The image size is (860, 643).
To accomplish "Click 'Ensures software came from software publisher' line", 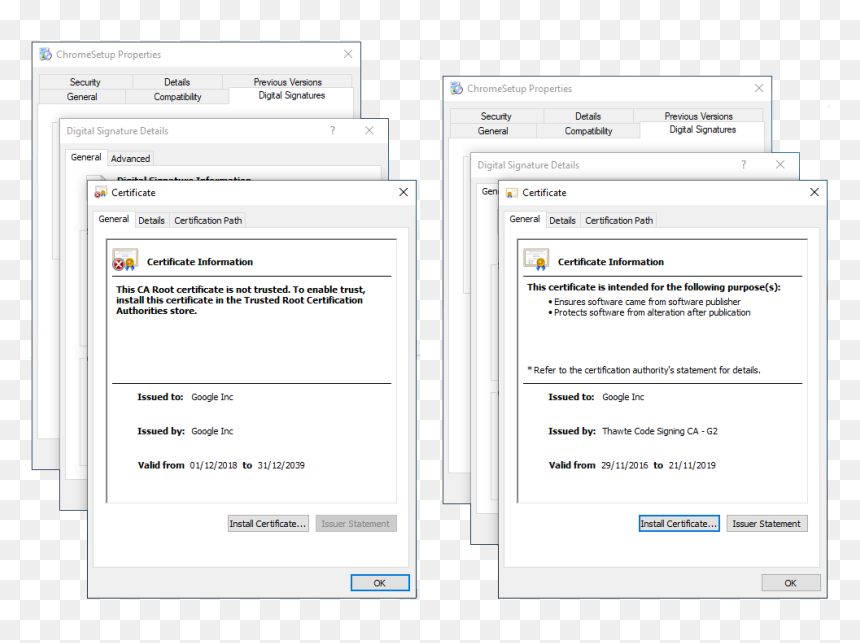I will [647, 302].
